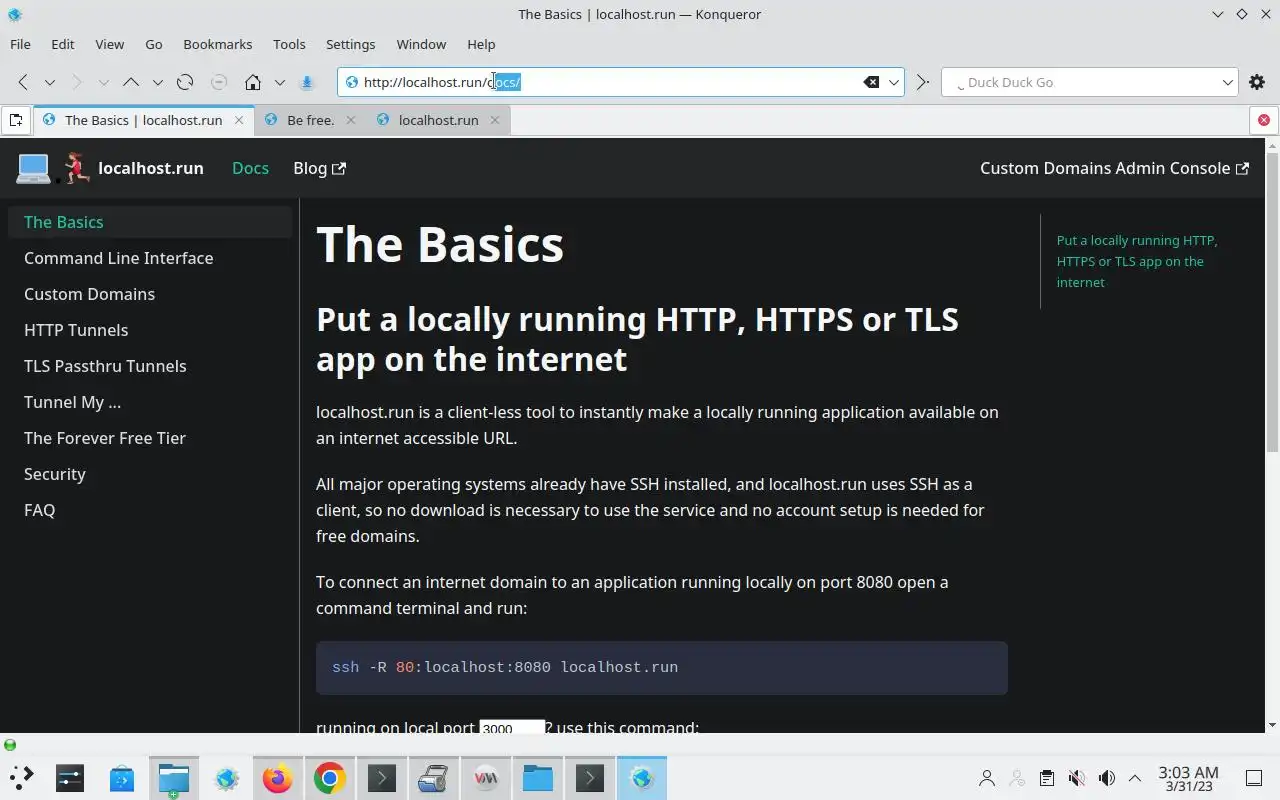The height and width of the screenshot is (800, 1280).
Task: Click the muted audio tray icon
Action: click(1076, 778)
